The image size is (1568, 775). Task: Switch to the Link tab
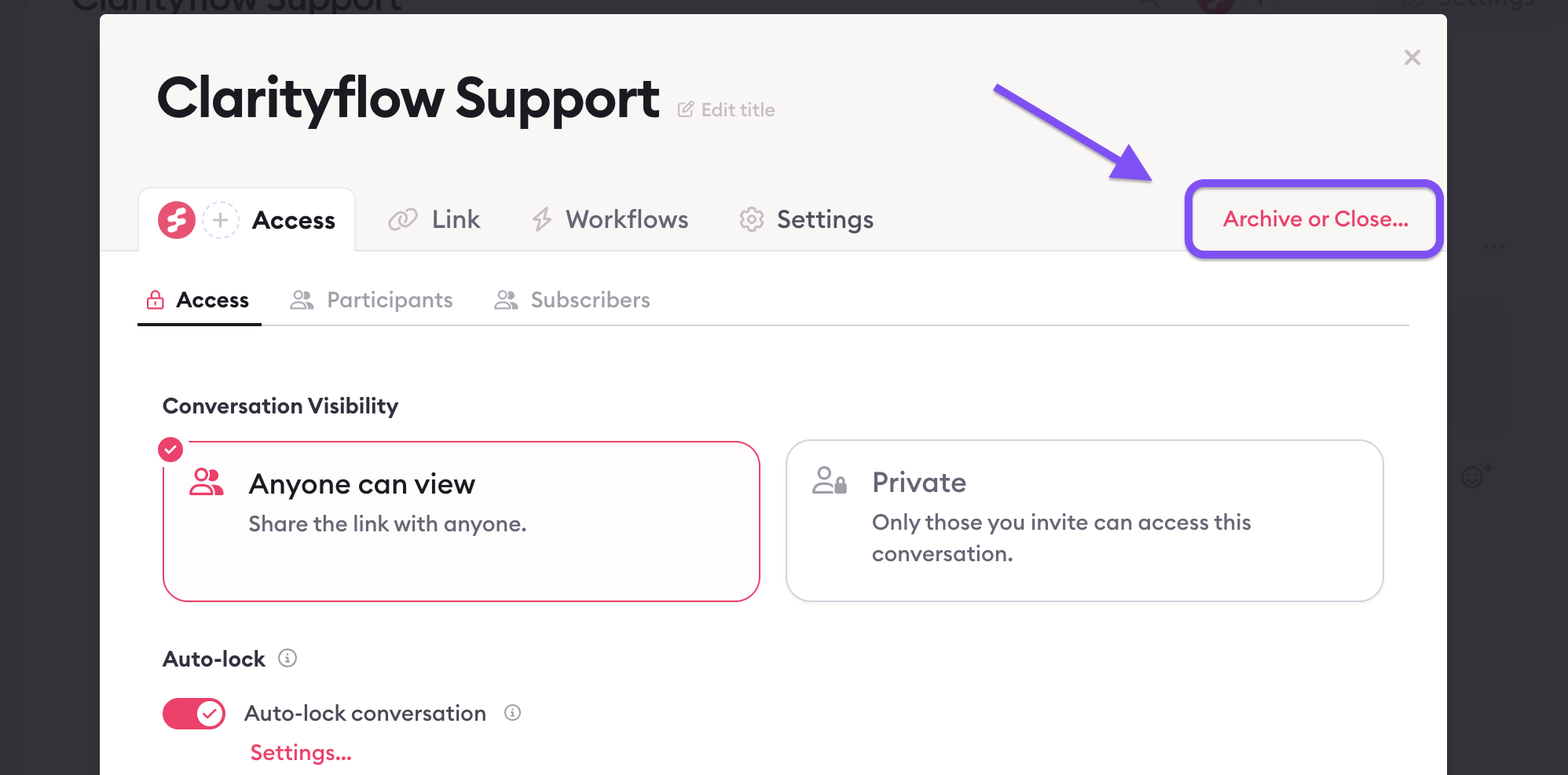coord(434,219)
